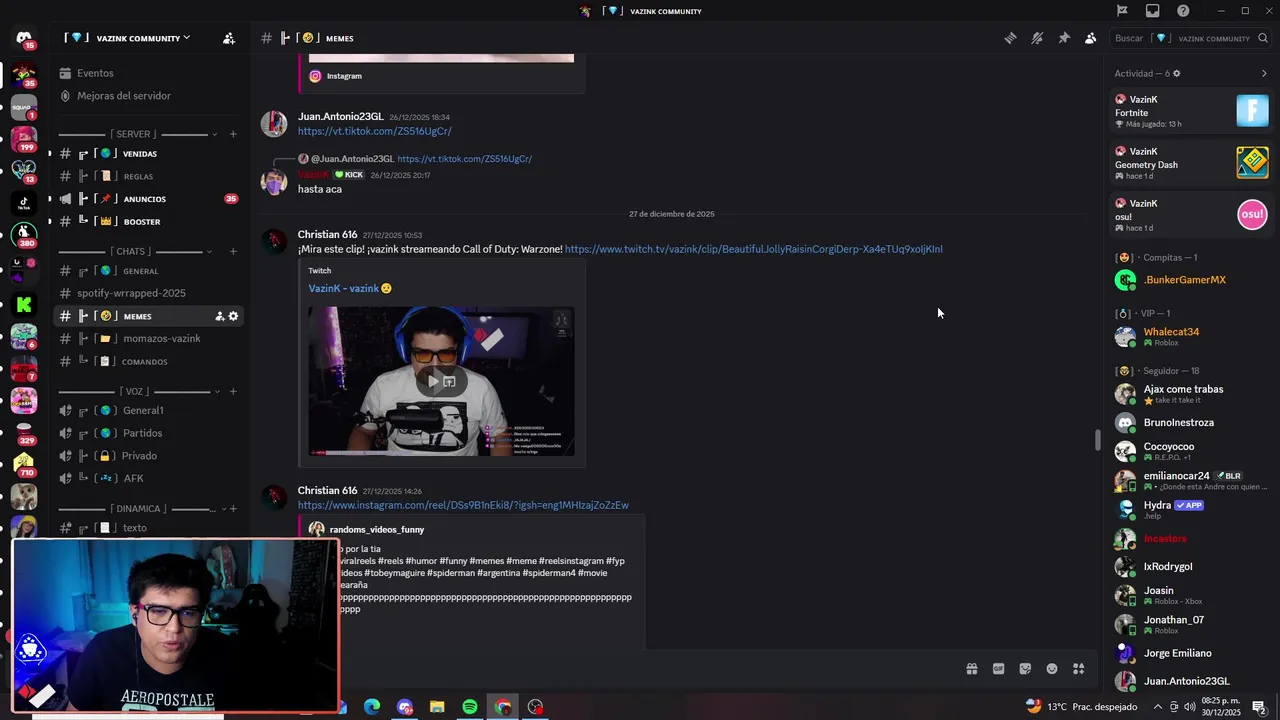Viewport: 1280px width, 720px height.
Task: Join the Privado voice channel
Action: tap(147, 456)
